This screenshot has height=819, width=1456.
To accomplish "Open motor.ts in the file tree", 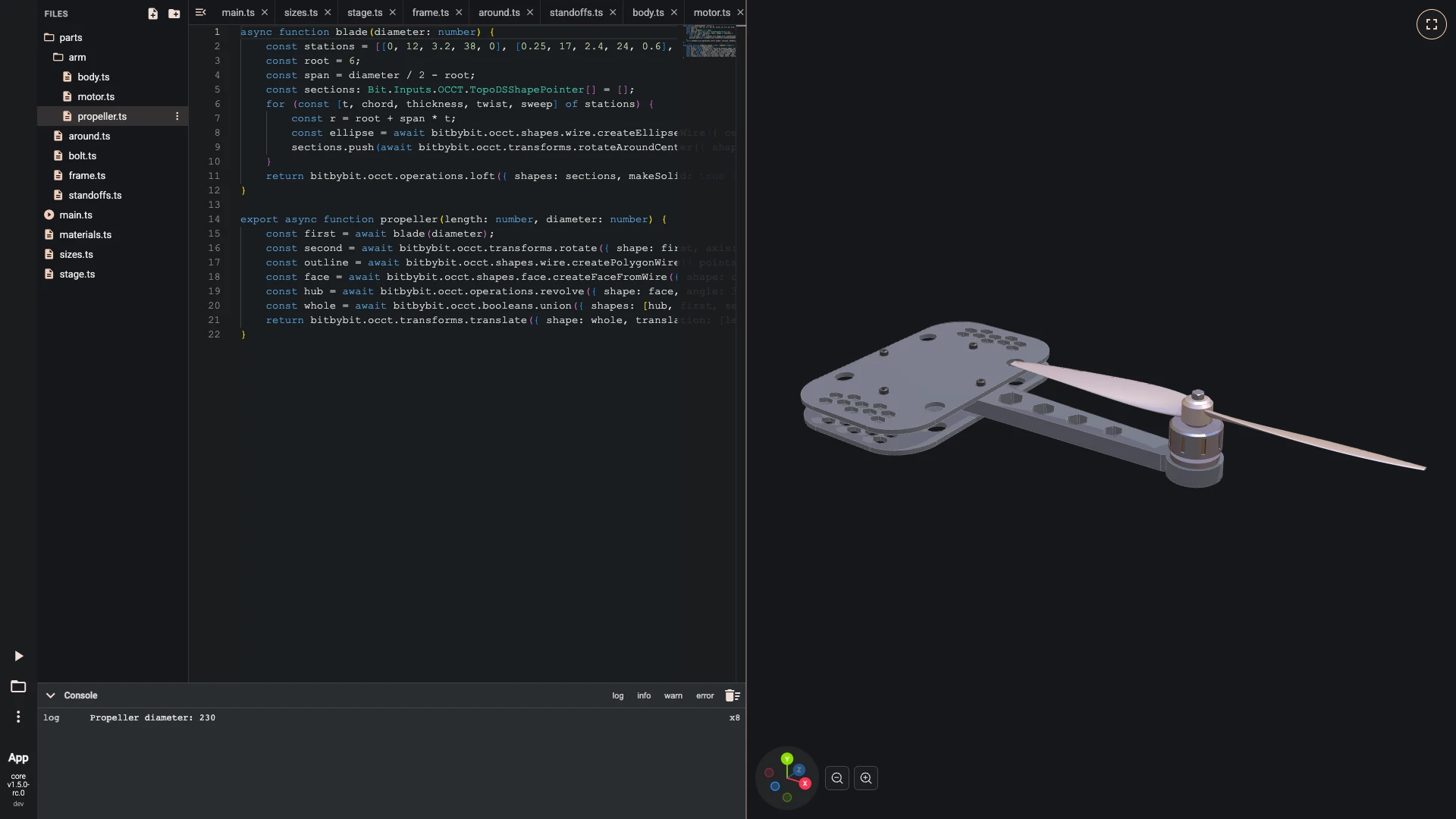I will tap(112, 96).
